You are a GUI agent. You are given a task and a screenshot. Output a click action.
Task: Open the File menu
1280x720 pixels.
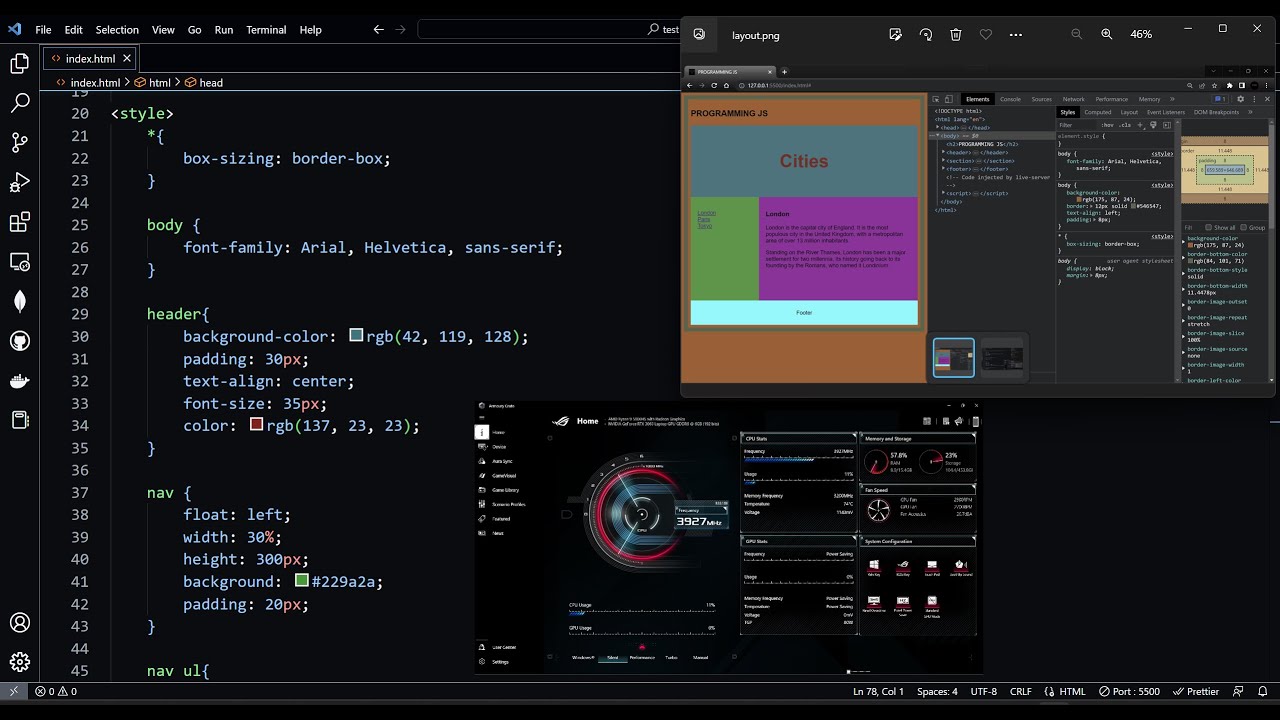[x=43, y=29]
